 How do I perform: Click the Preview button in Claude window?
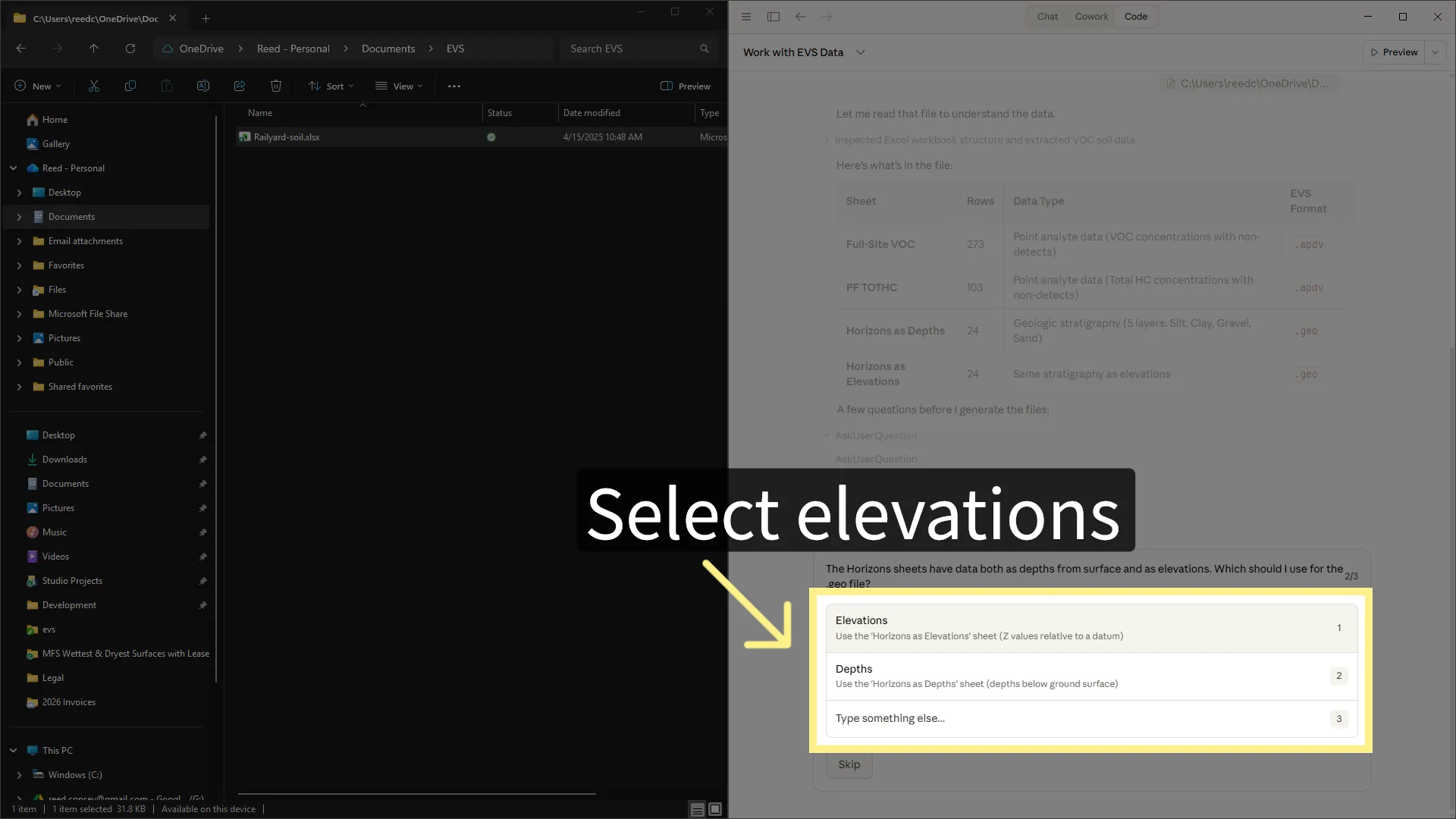click(x=1394, y=52)
